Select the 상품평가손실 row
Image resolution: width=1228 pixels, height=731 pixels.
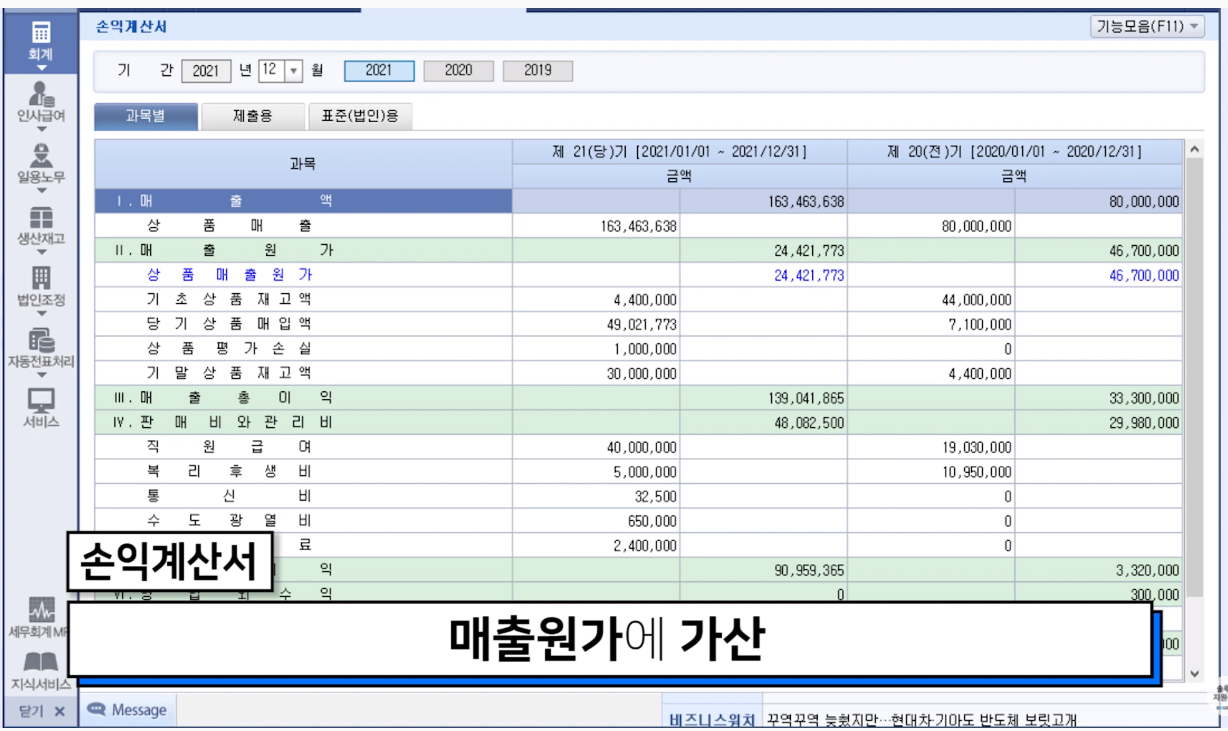click(x=638, y=349)
